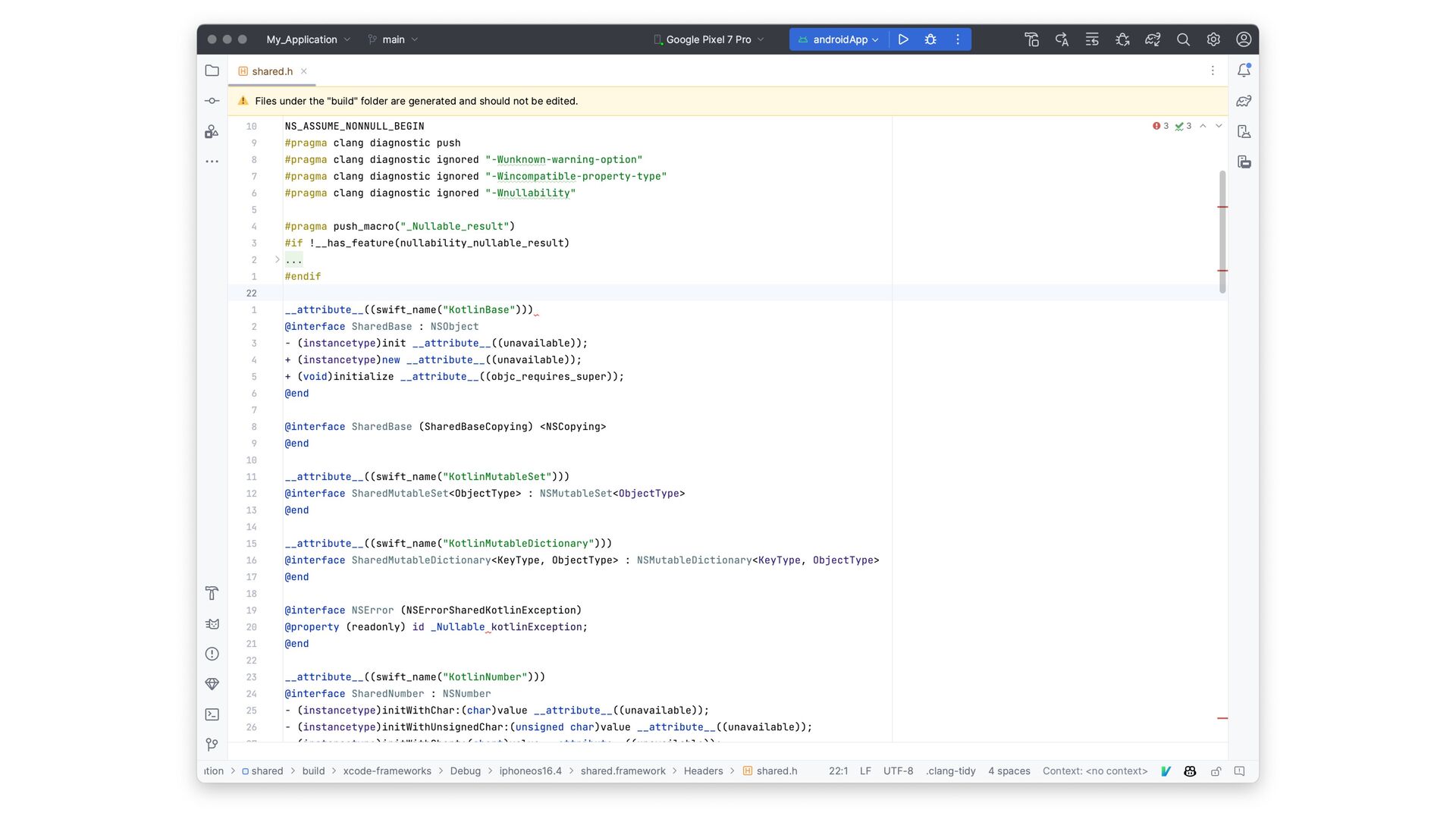Image resolution: width=1456 pixels, height=819 pixels.
Task: Place cursor in empty line 22
Action: [588, 293]
